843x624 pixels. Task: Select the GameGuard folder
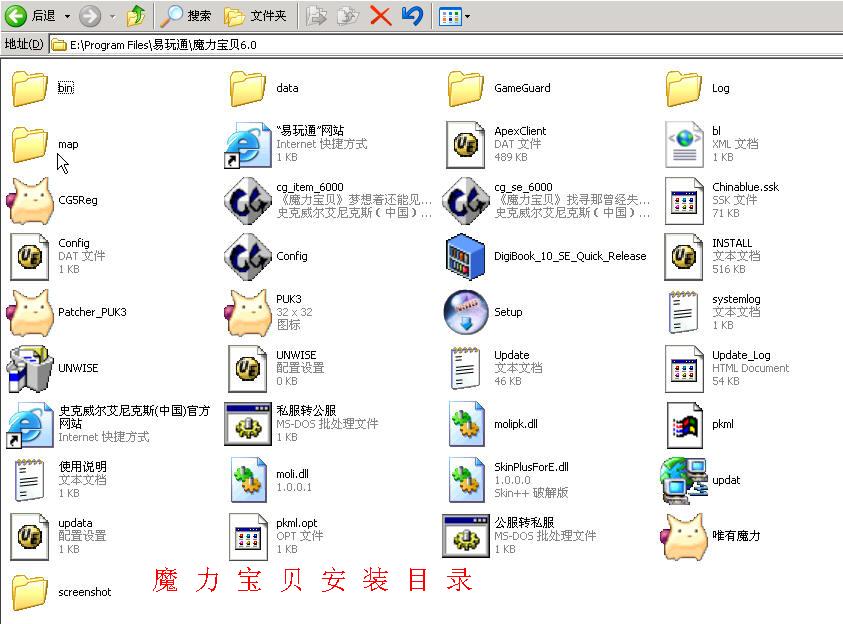coord(498,88)
